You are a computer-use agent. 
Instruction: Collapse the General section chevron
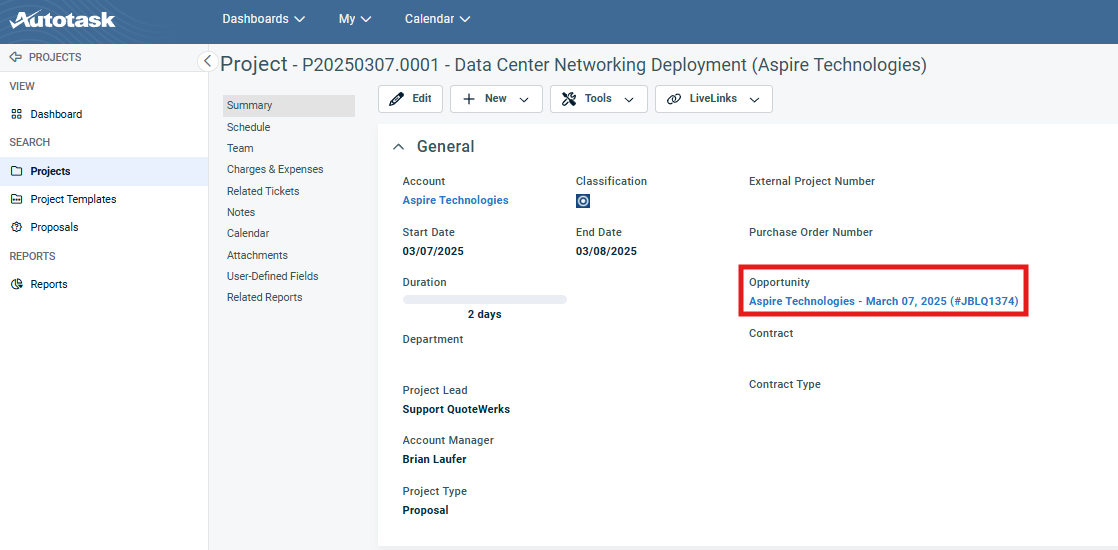point(398,146)
